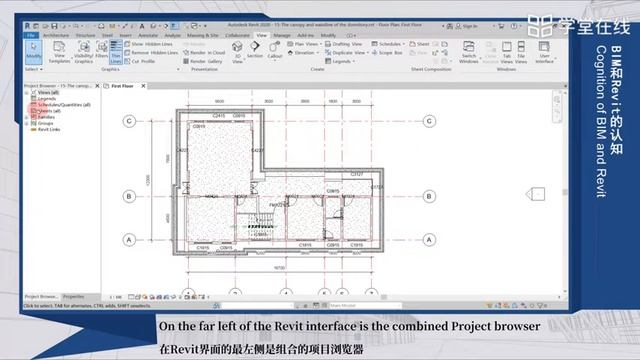
Task: Switch to the Properties panel tab
Action: tap(73, 297)
